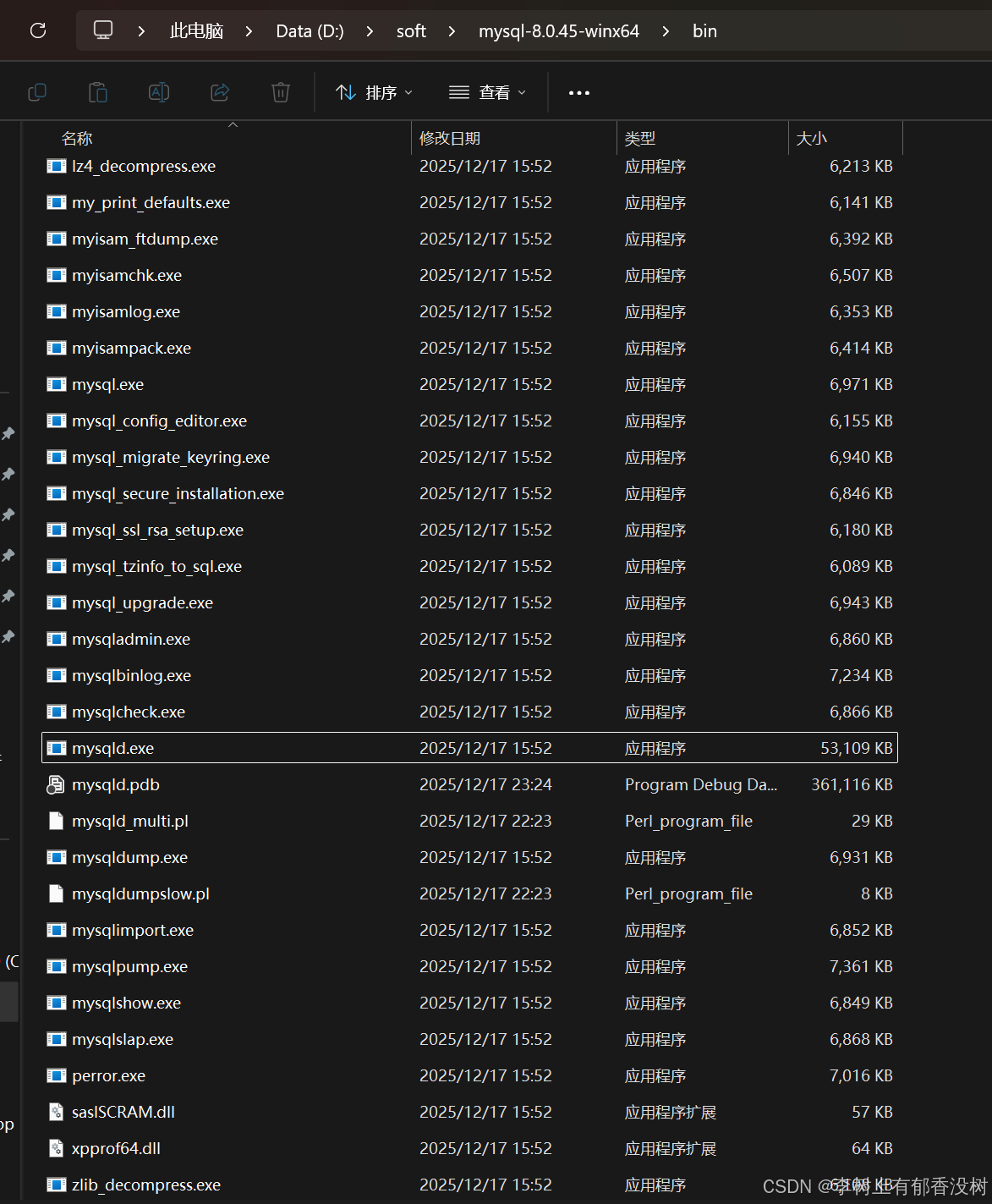Click the mysqld_multi.pl file icon
992x1204 pixels.
click(x=56, y=821)
